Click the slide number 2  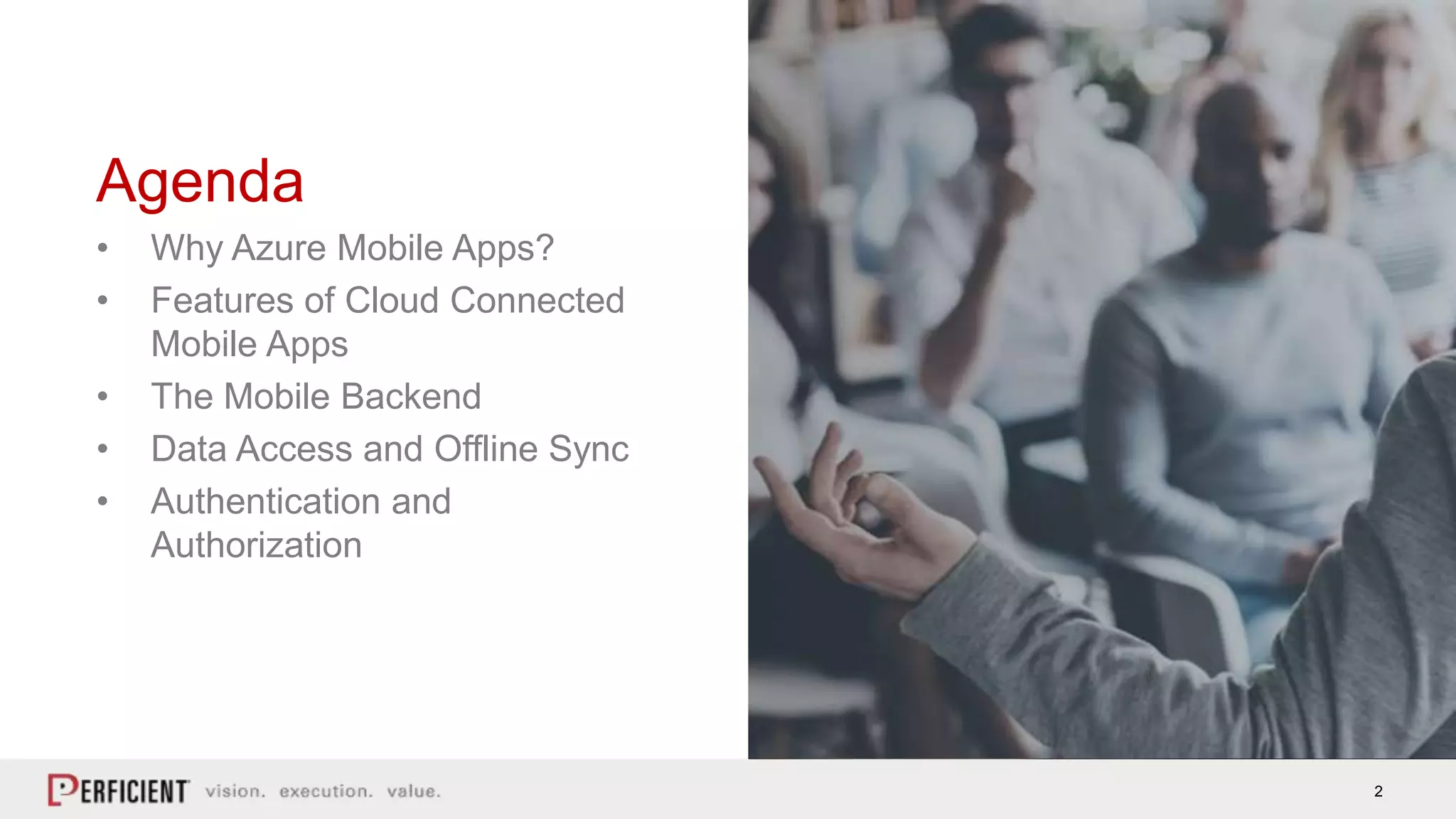click(1378, 791)
